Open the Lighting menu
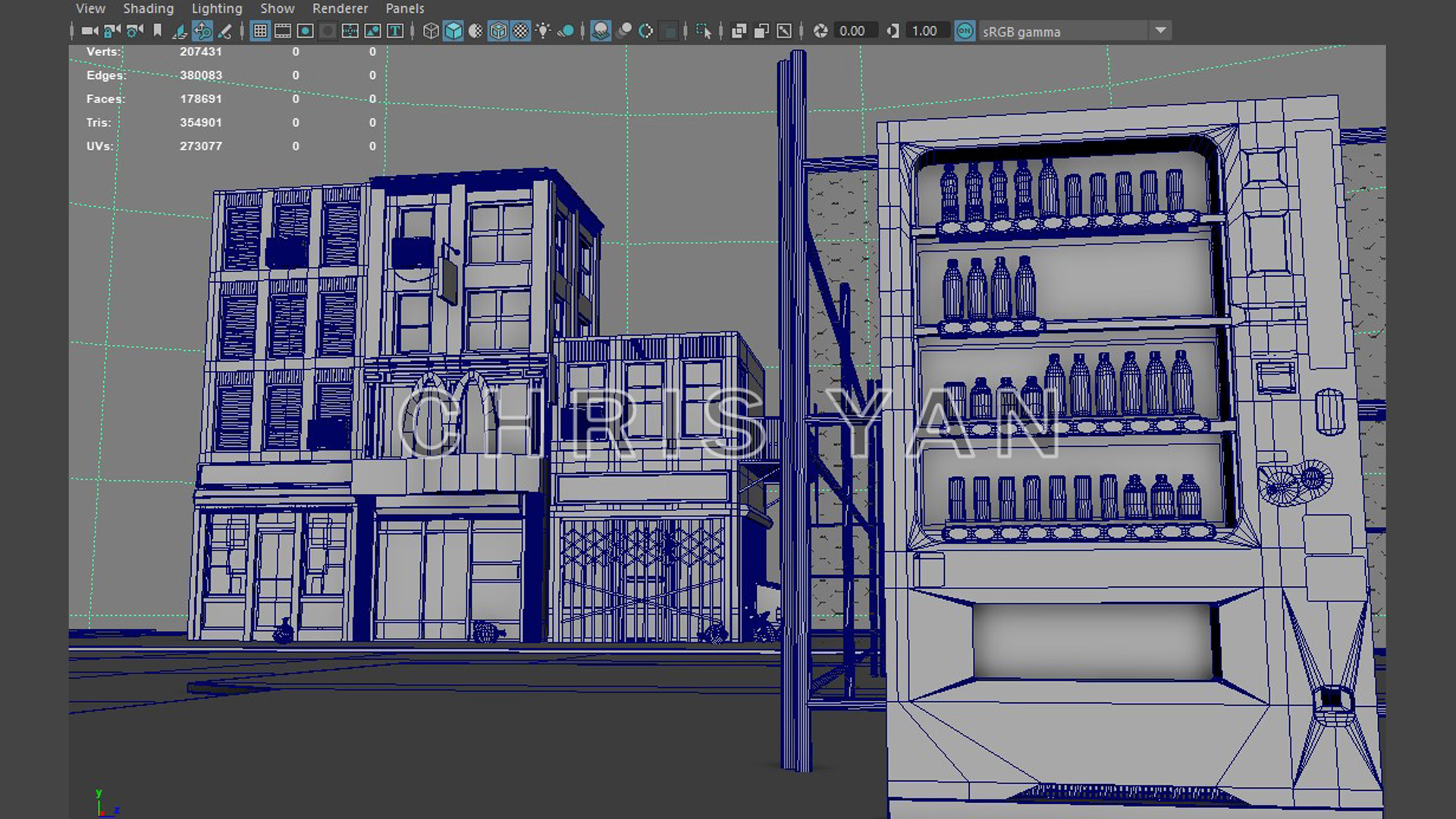 pyautogui.click(x=217, y=8)
